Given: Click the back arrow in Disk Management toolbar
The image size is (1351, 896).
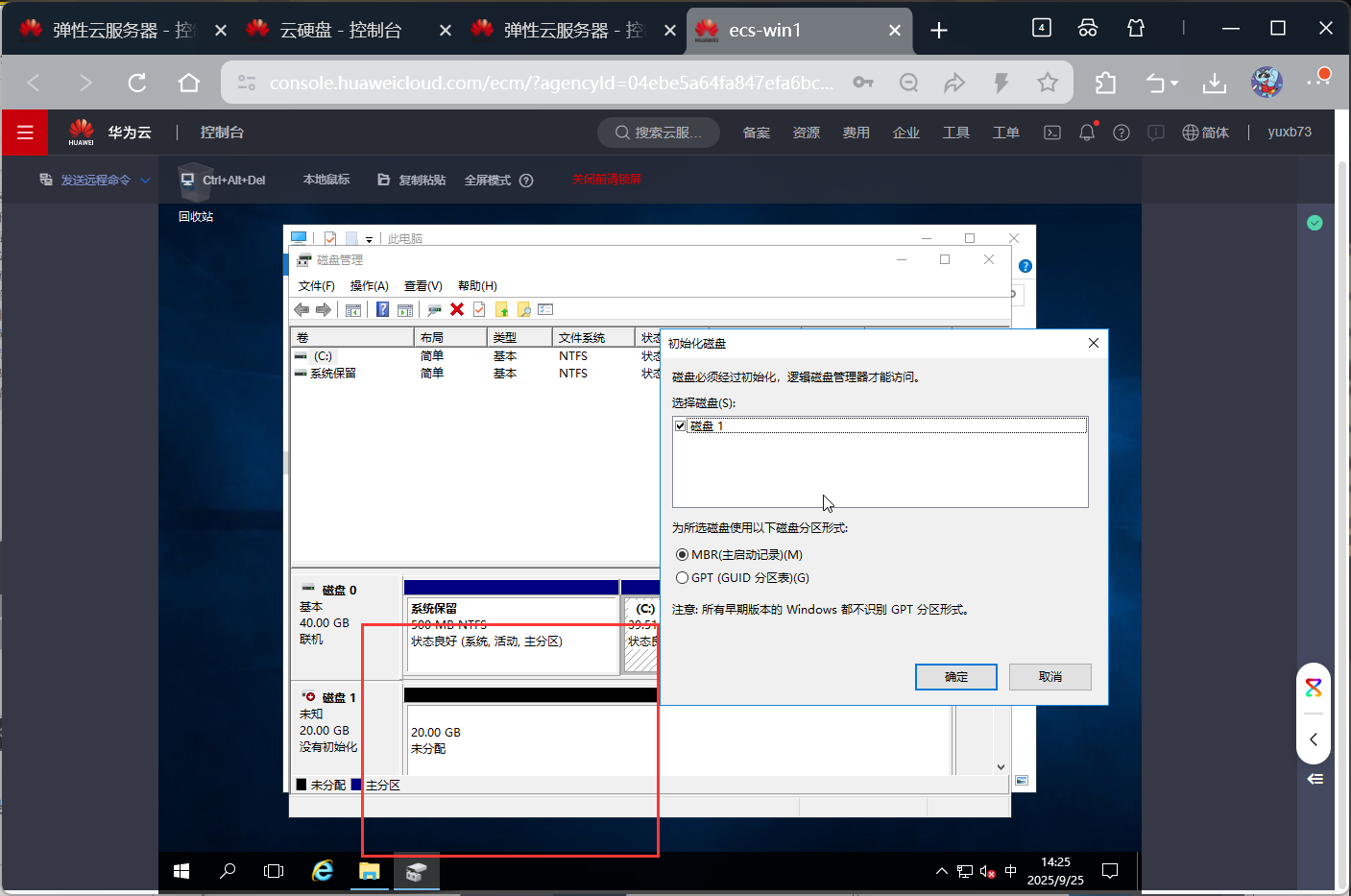Looking at the screenshot, I should coord(302,309).
